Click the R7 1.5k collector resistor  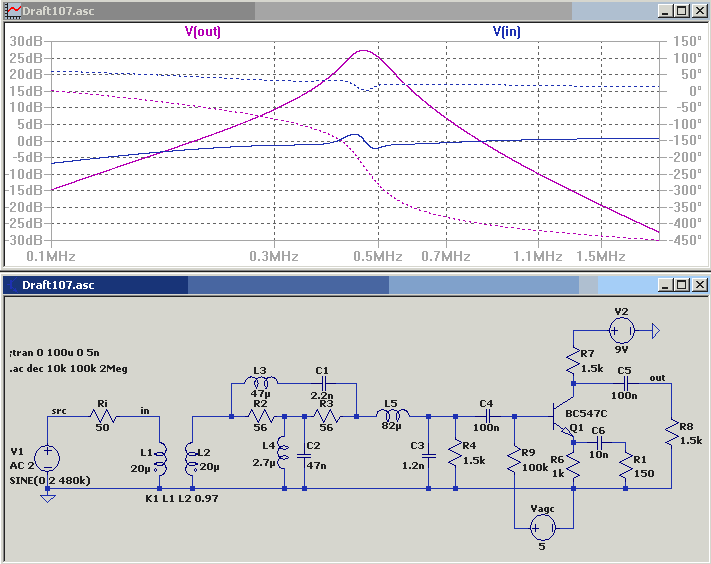coord(573,360)
